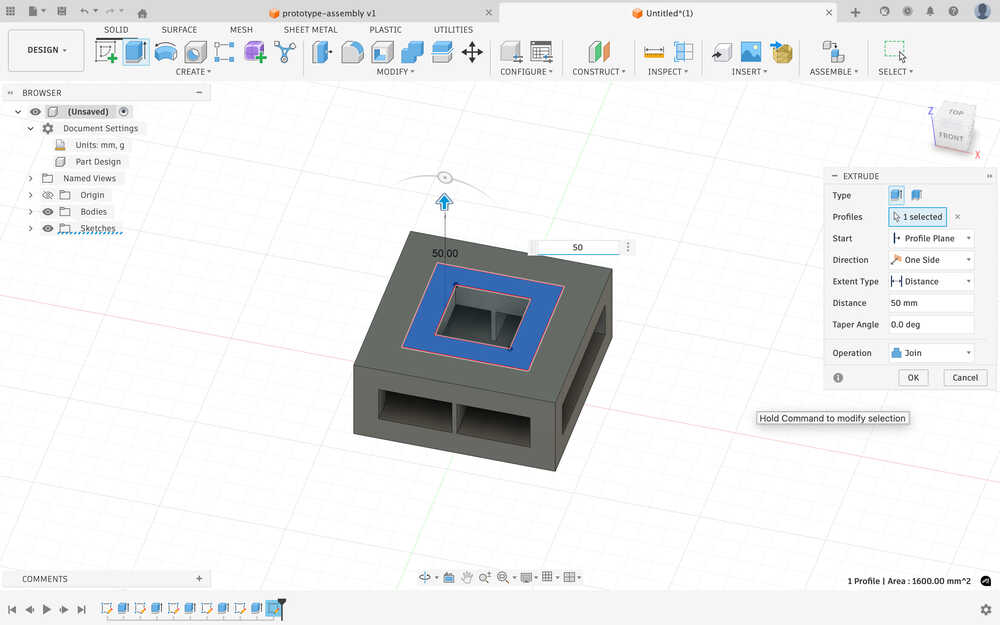The height and width of the screenshot is (625, 1000).
Task: Select the Press Pull tool
Action: pos(322,52)
